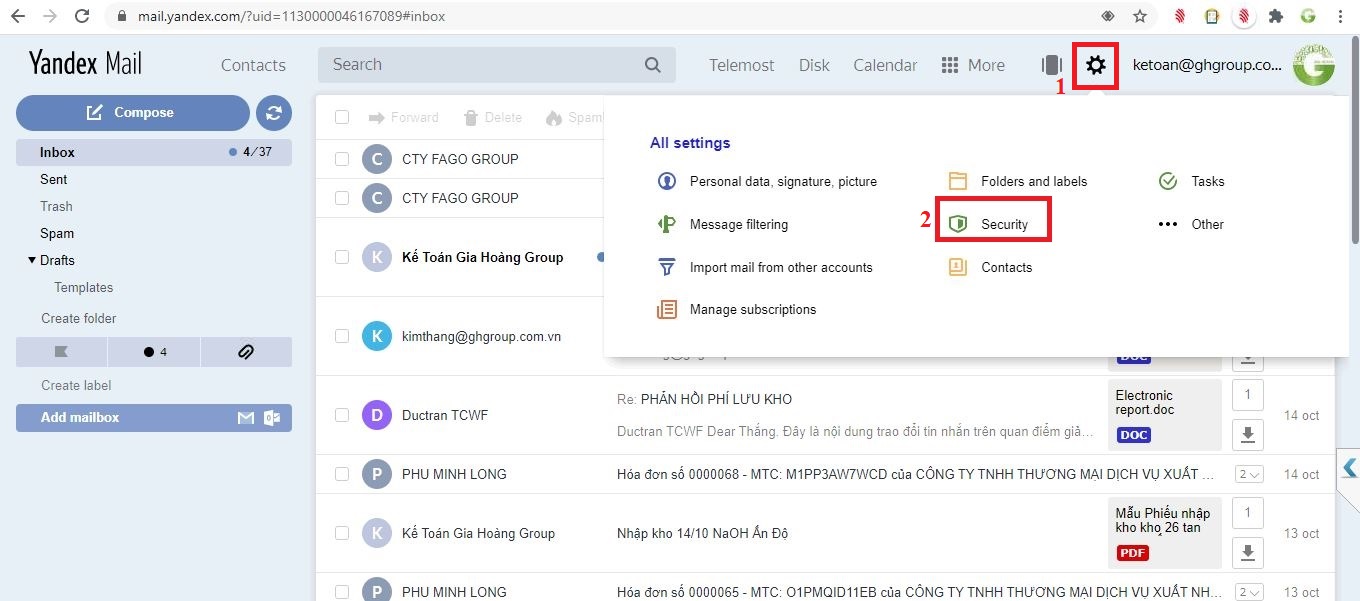Filter by flagged messages icon

click(x=61, y=352)
